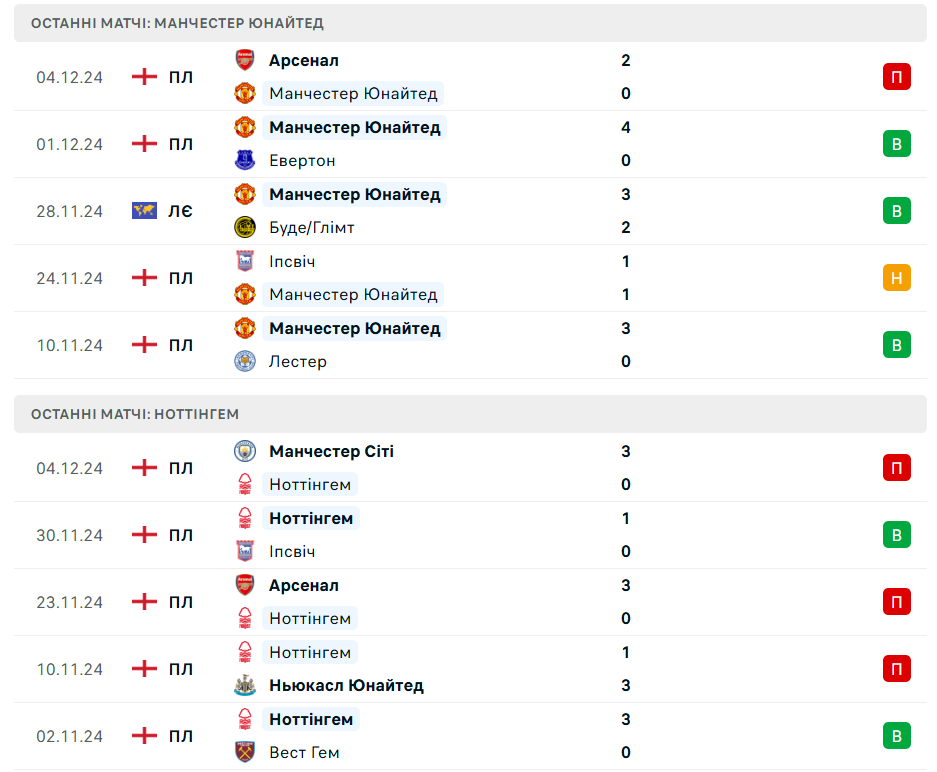
Task: Open the Буде/Глімт team name link
Action: point(311,227)
